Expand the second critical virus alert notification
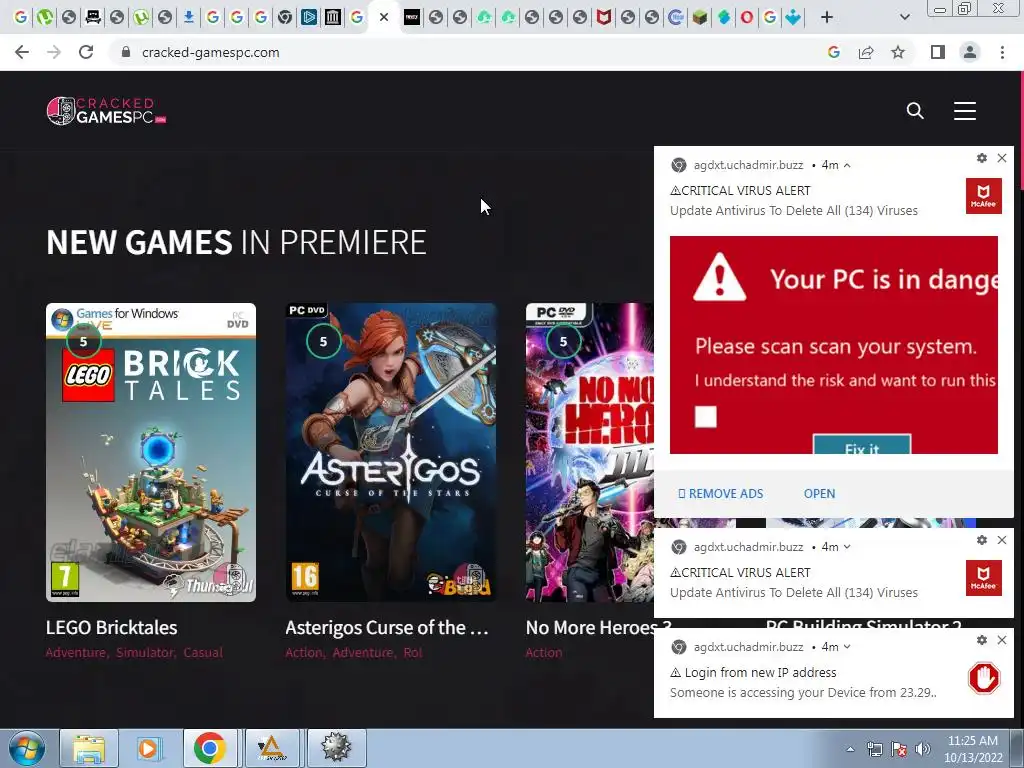The image size is (1024, 768). (x=847, y=547)
